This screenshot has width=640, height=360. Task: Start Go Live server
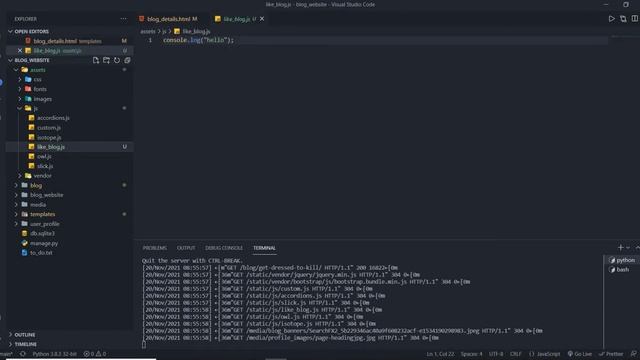pyautogui.click(x=580, y=354)
